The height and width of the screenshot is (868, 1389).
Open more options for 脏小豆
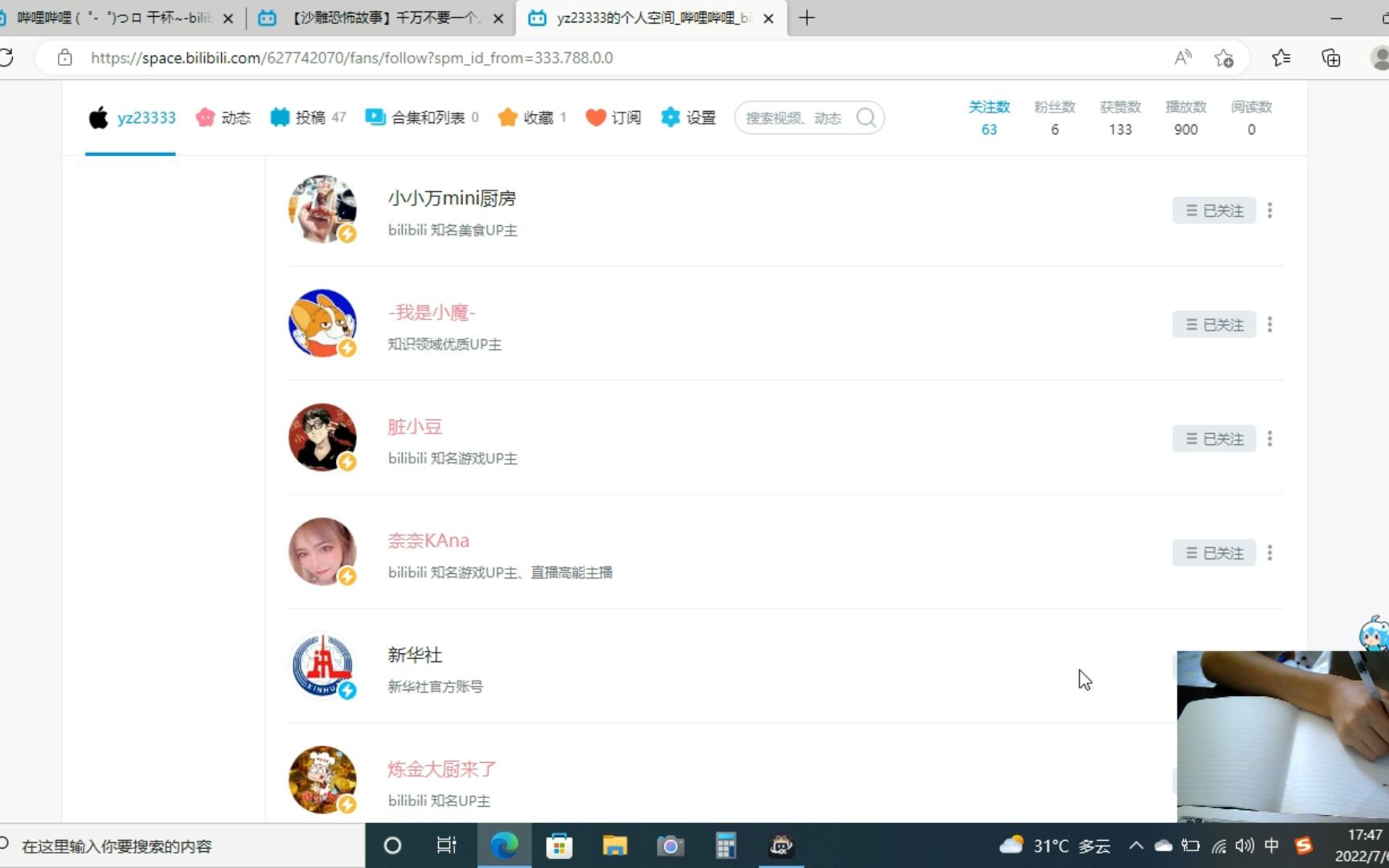[1270, 439]
